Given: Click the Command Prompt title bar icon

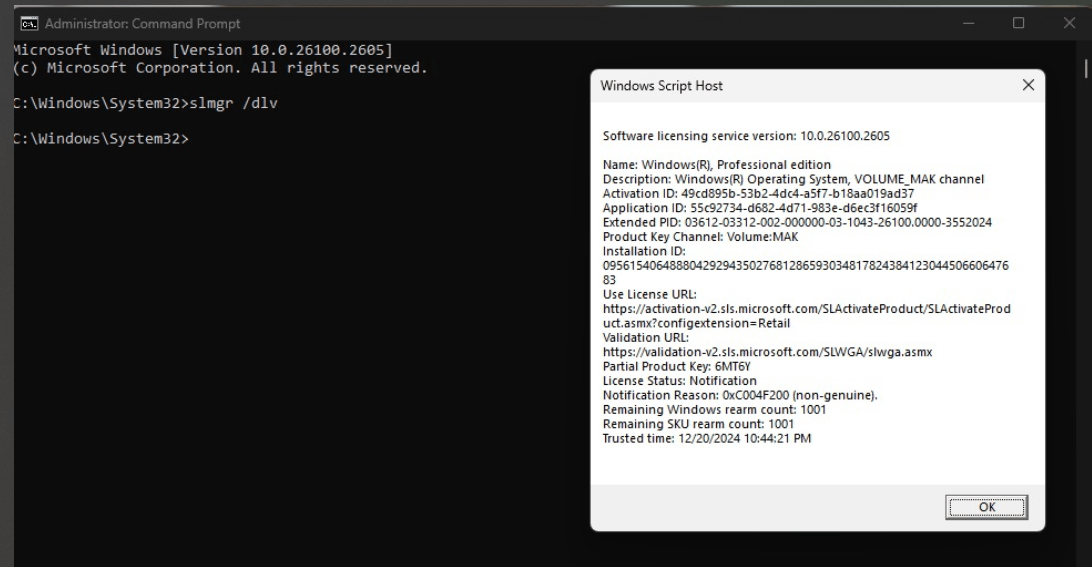Looking at the screenshot, I should [29, 24].
